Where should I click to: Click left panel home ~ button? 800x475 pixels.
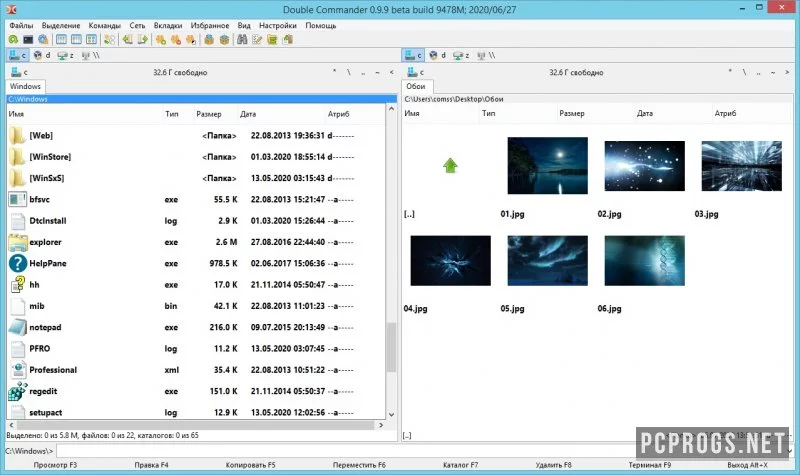(378, 72)
